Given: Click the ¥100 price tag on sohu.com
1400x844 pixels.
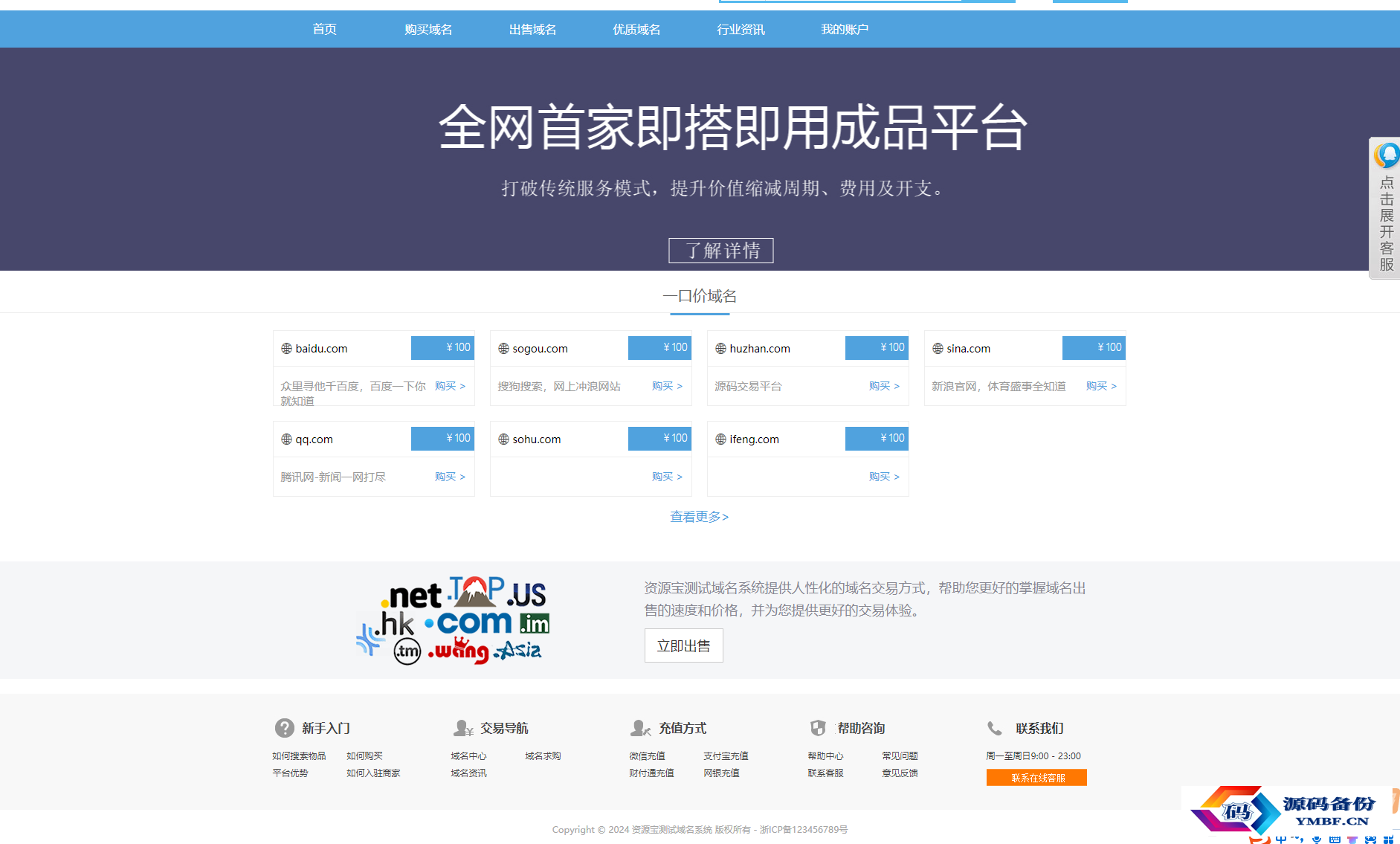Looking at the screenshot, I should [660, 438].
